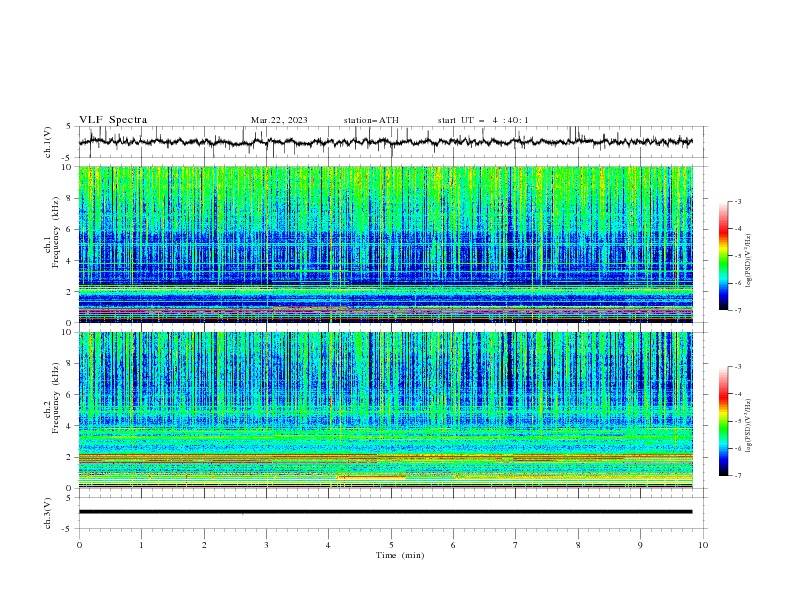Click the 'ch.3(V)' axis label

pyautogui.click(x=48, y=513)
